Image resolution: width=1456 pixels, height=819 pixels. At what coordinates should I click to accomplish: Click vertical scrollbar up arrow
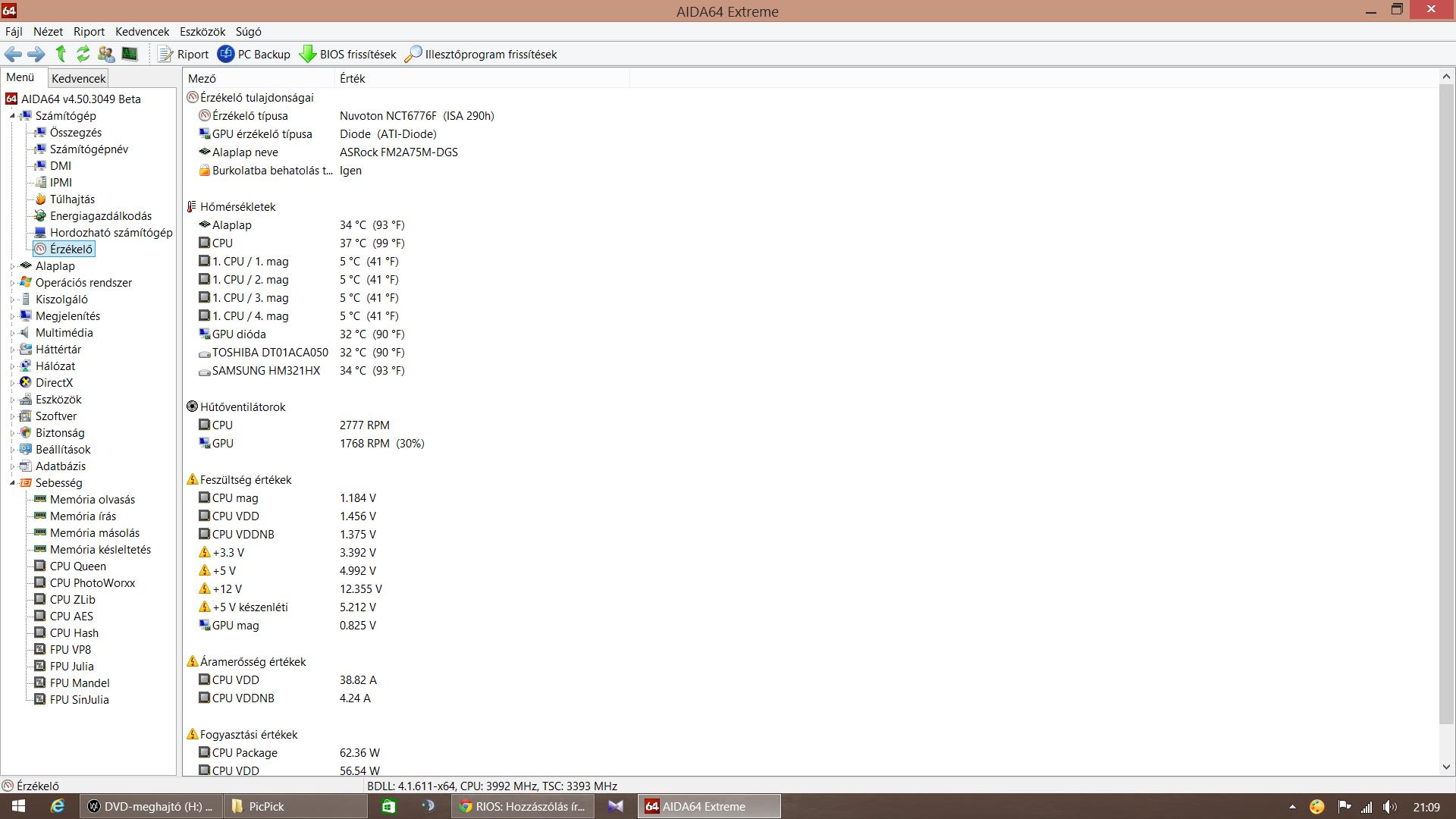[x=1446, y=77]
